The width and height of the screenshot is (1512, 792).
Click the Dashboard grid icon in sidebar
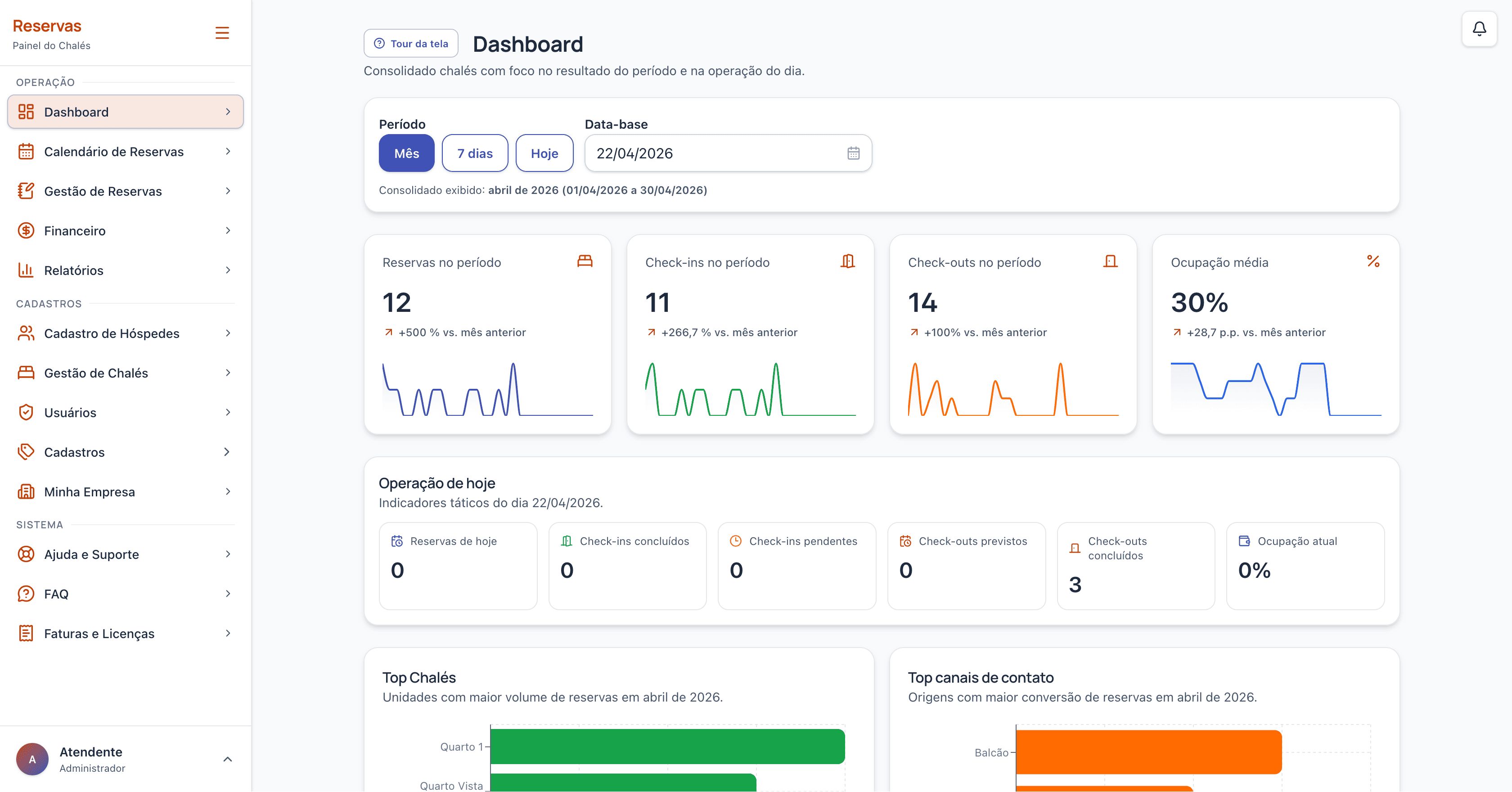tap(26, 112)
